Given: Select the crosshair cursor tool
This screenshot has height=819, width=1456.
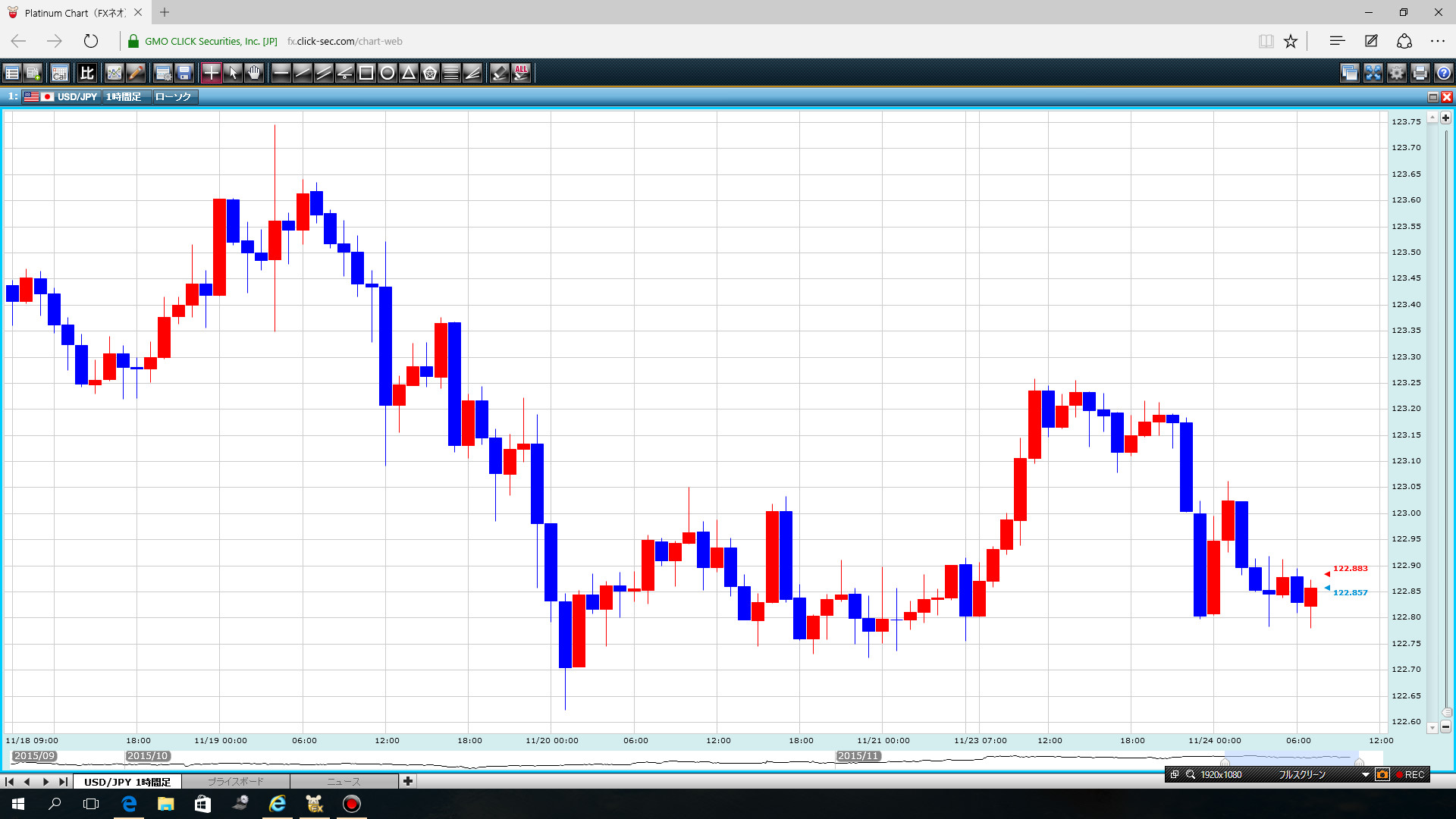Looking at the screenshot, I should 211,73.
